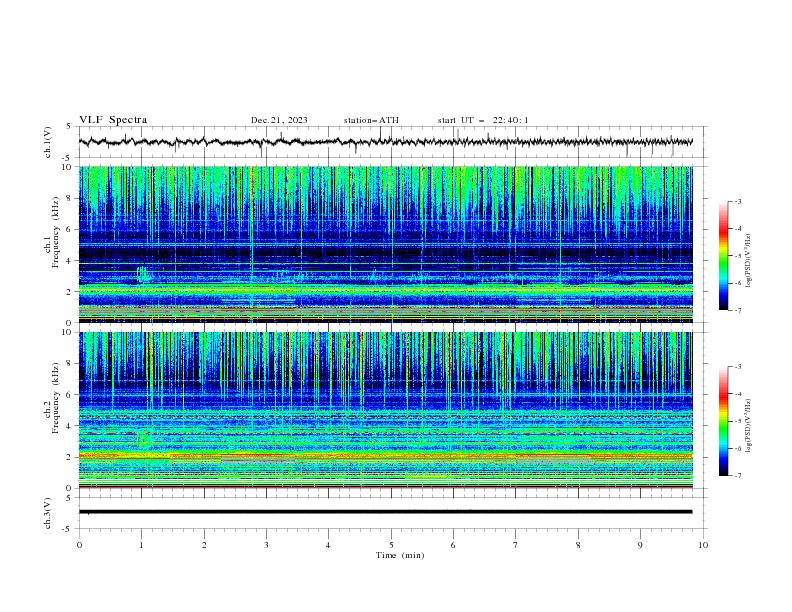
Task: Click time axis tick label '10'
Action: click(703, 545)
